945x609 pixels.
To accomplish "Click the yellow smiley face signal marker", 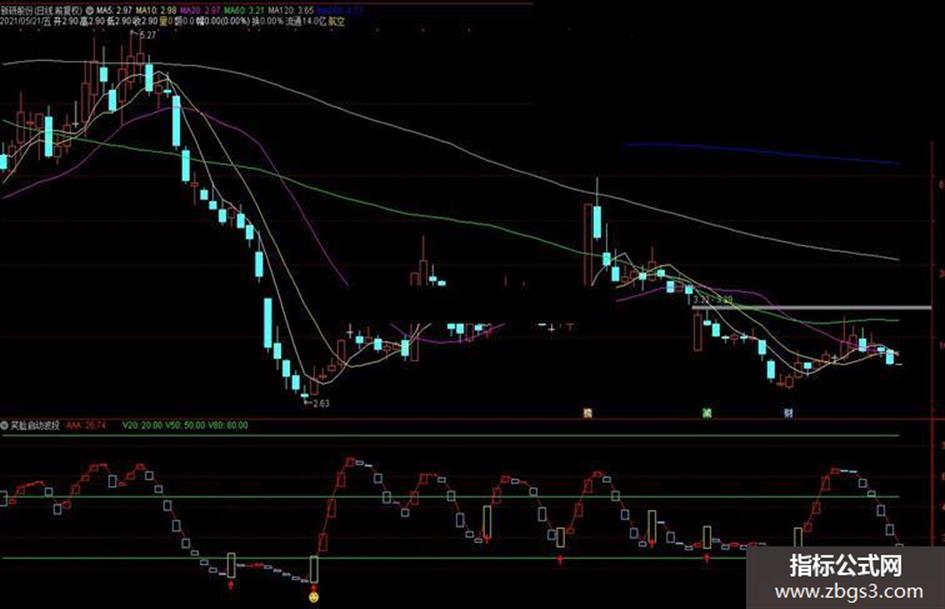I will (x=313, y=598).
